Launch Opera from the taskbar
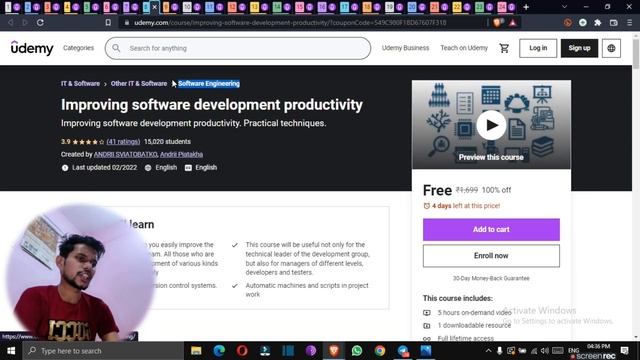 (242, 351)
